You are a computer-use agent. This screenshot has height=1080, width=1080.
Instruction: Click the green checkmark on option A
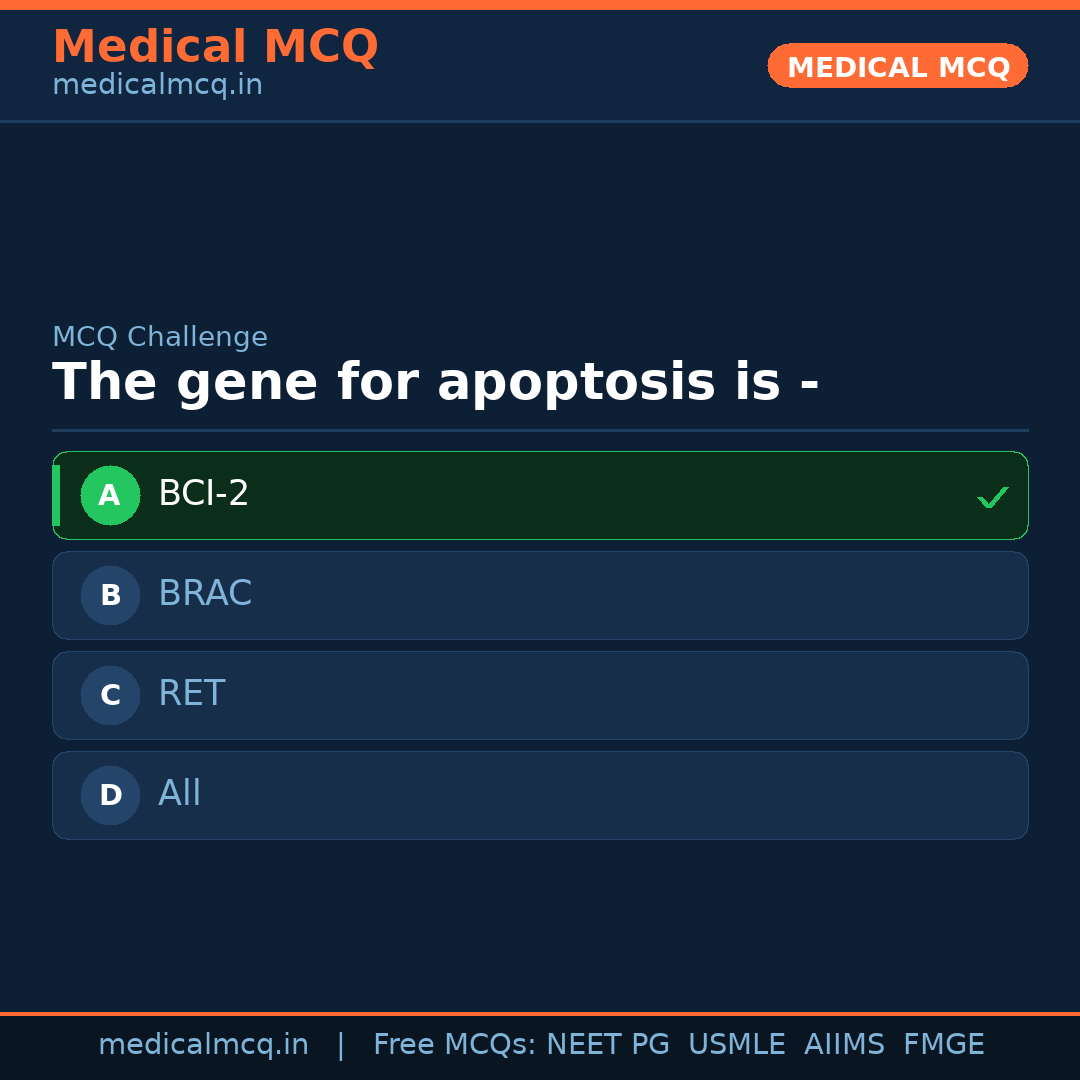point(992,497)
